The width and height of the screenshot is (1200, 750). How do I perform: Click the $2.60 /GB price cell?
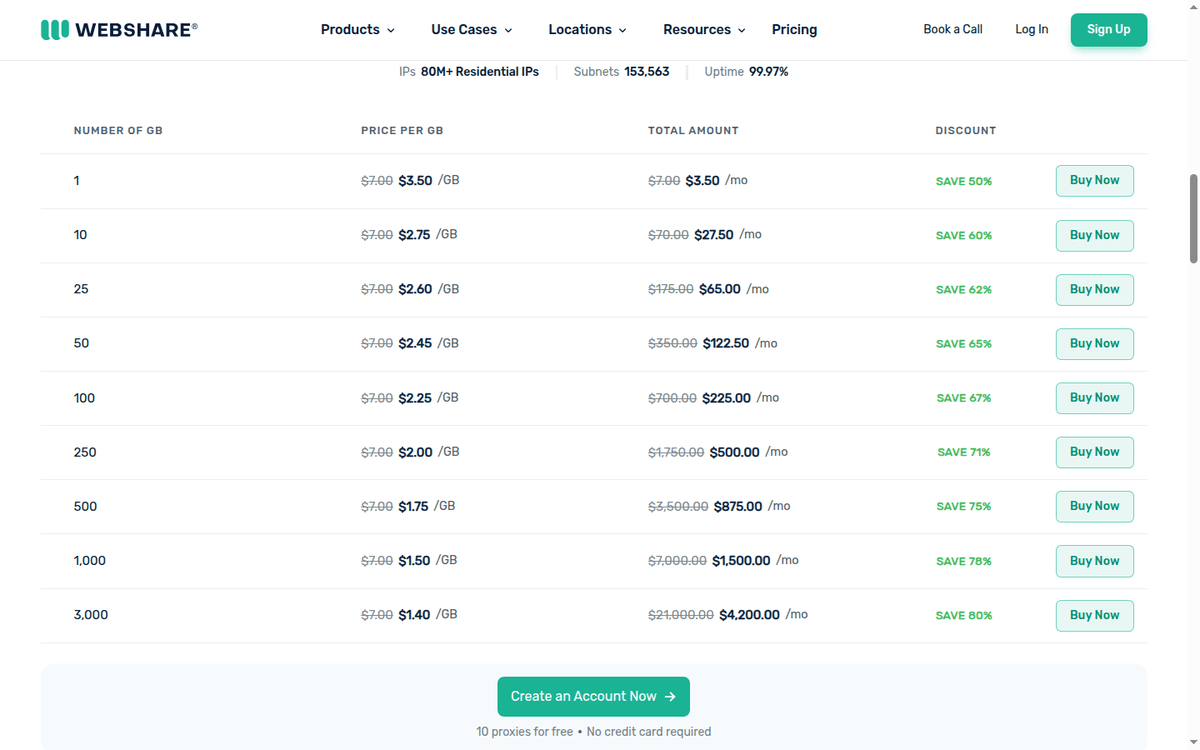tap(410, 289)
